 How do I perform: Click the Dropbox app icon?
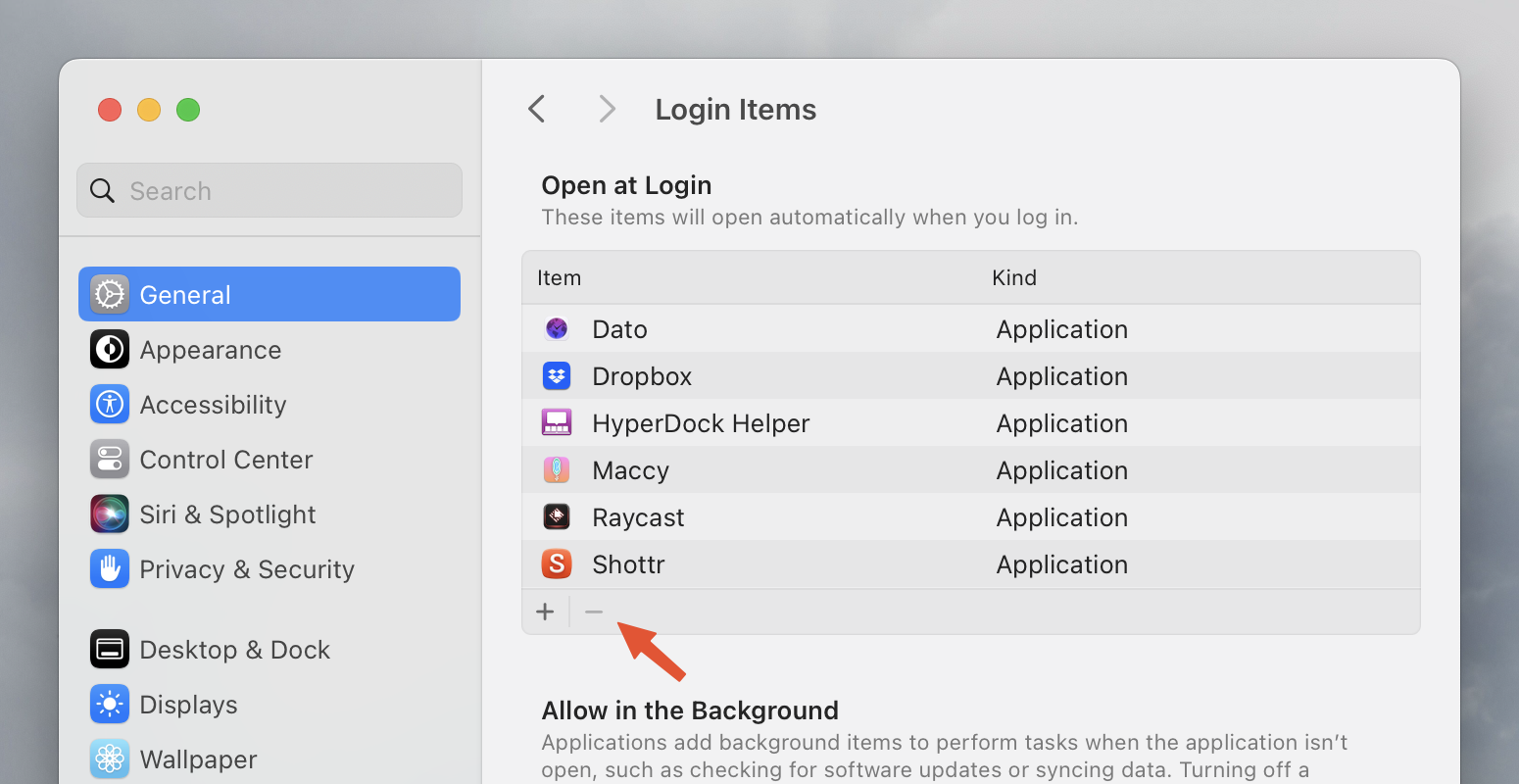coord(557,376)
